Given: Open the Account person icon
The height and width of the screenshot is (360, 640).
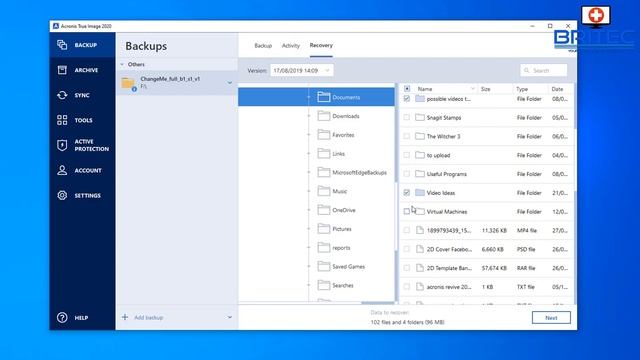Looking at the screenshot, I should (x=62, y=170).
